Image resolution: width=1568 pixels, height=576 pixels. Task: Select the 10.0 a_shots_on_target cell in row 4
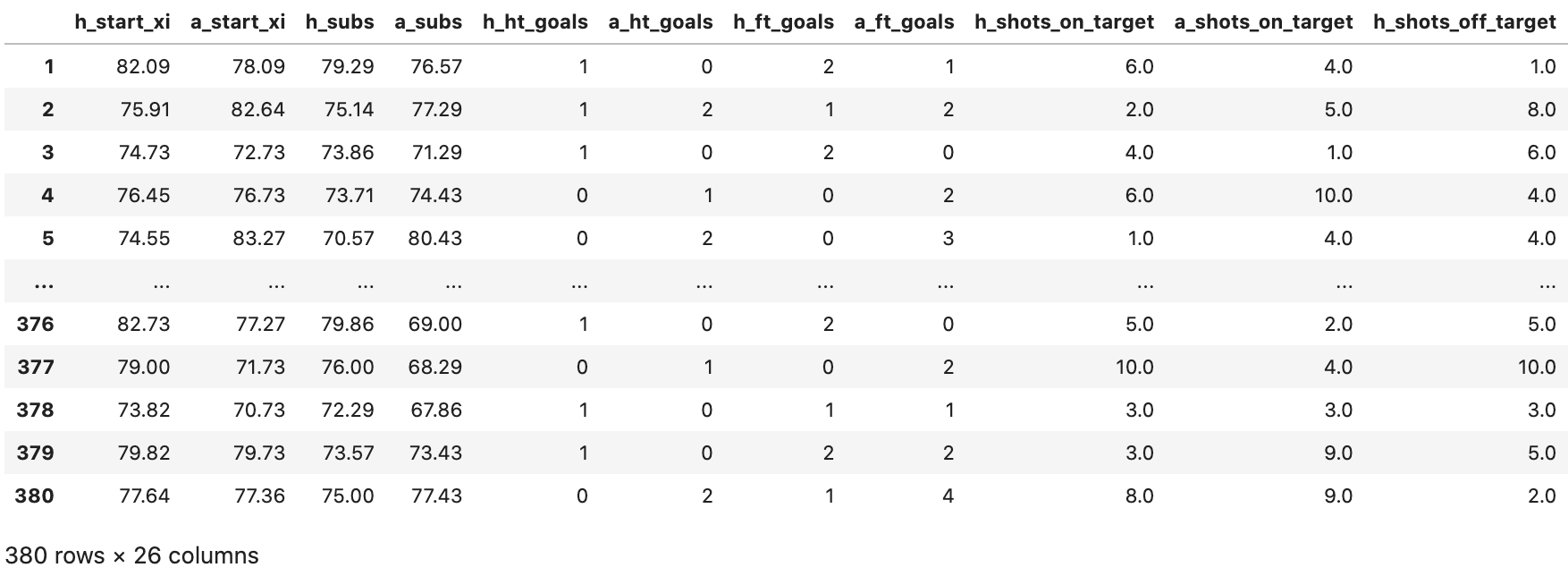tap(1333, 195)
